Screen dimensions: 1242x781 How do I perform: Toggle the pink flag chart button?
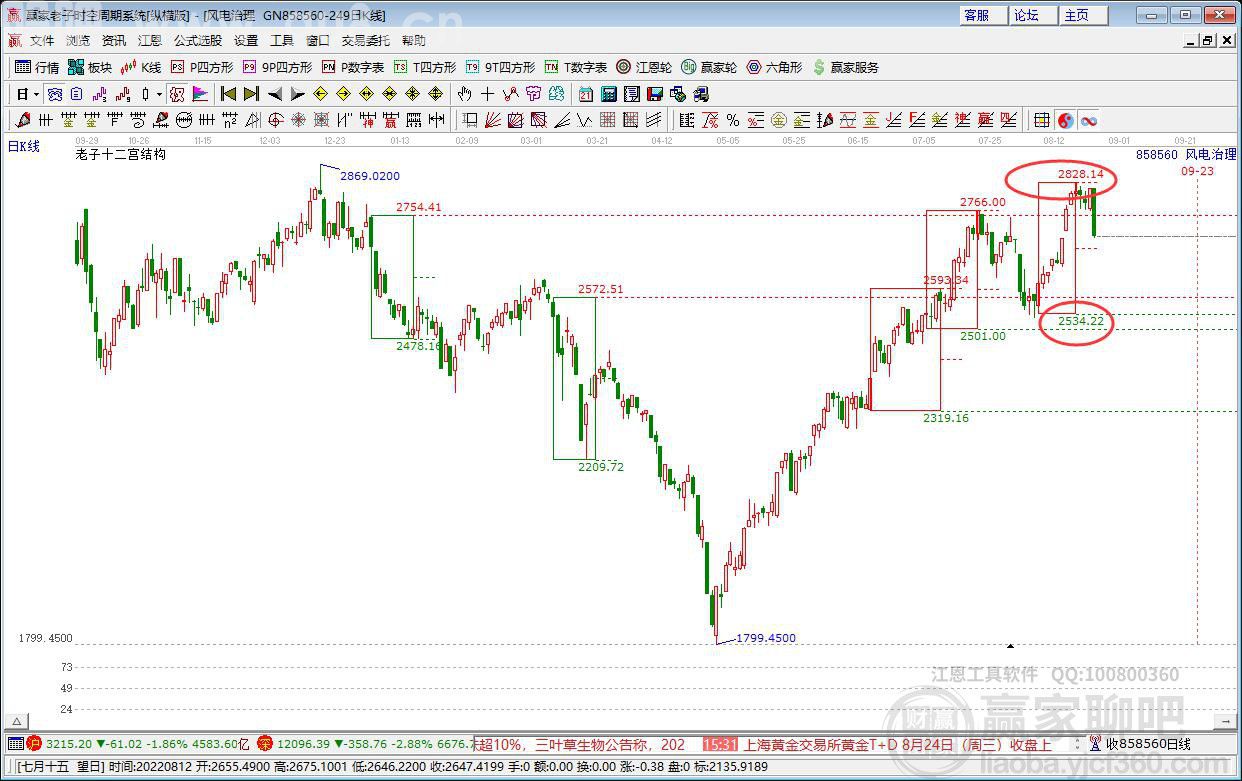[x=200, y=94]
